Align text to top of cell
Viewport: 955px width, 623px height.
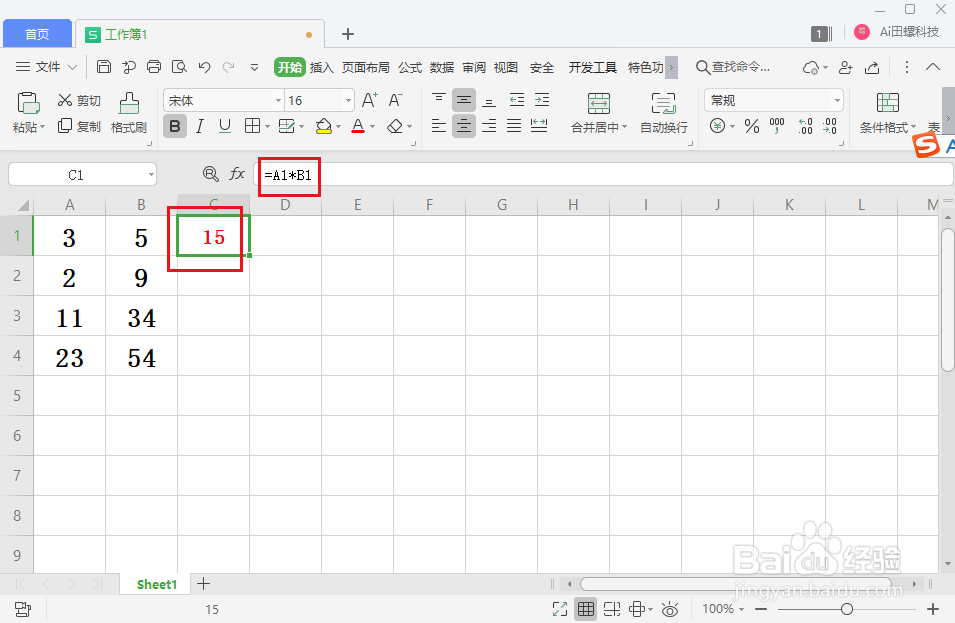[439, 99]
